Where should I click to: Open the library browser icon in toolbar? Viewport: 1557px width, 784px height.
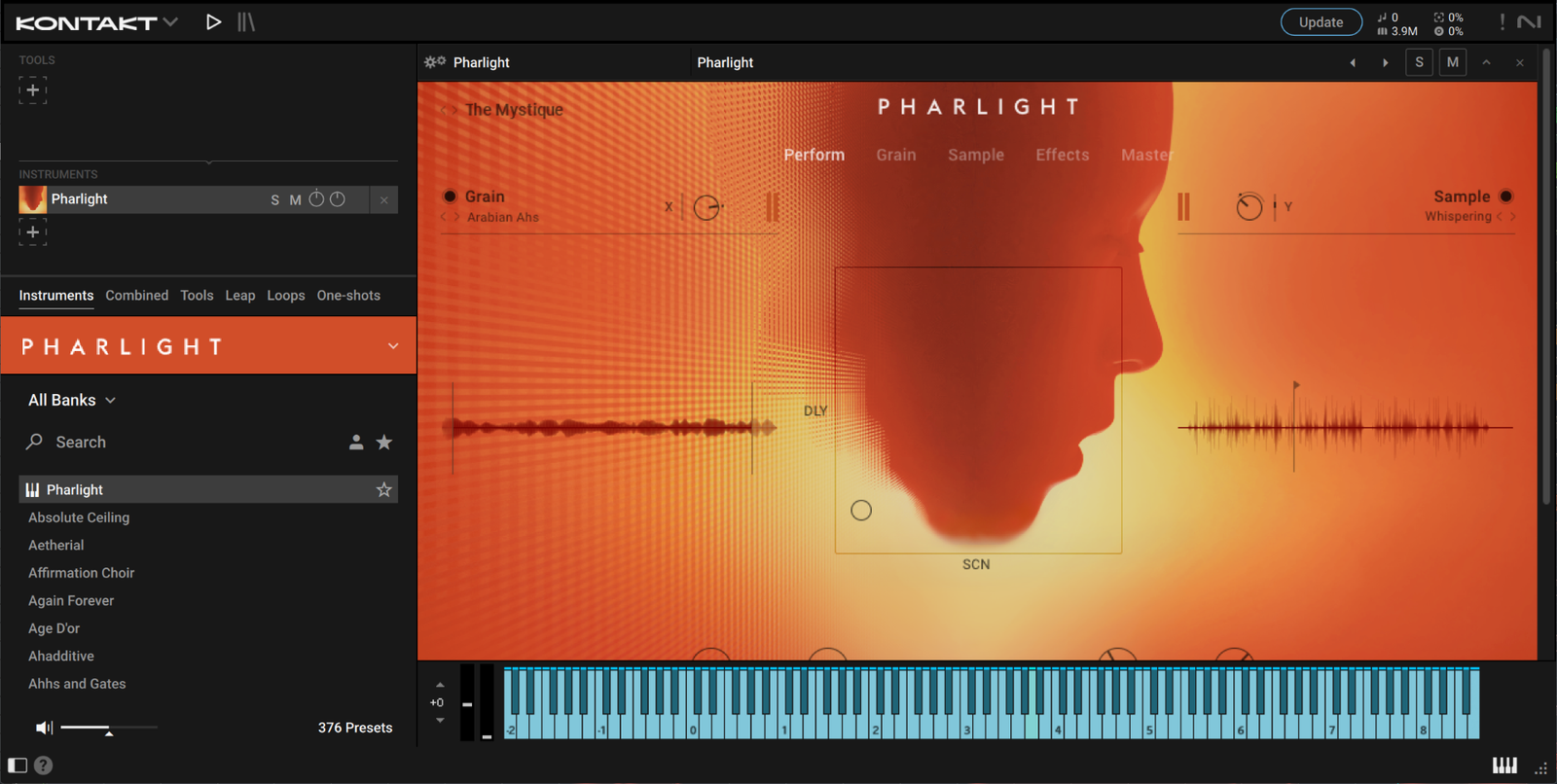246,21
